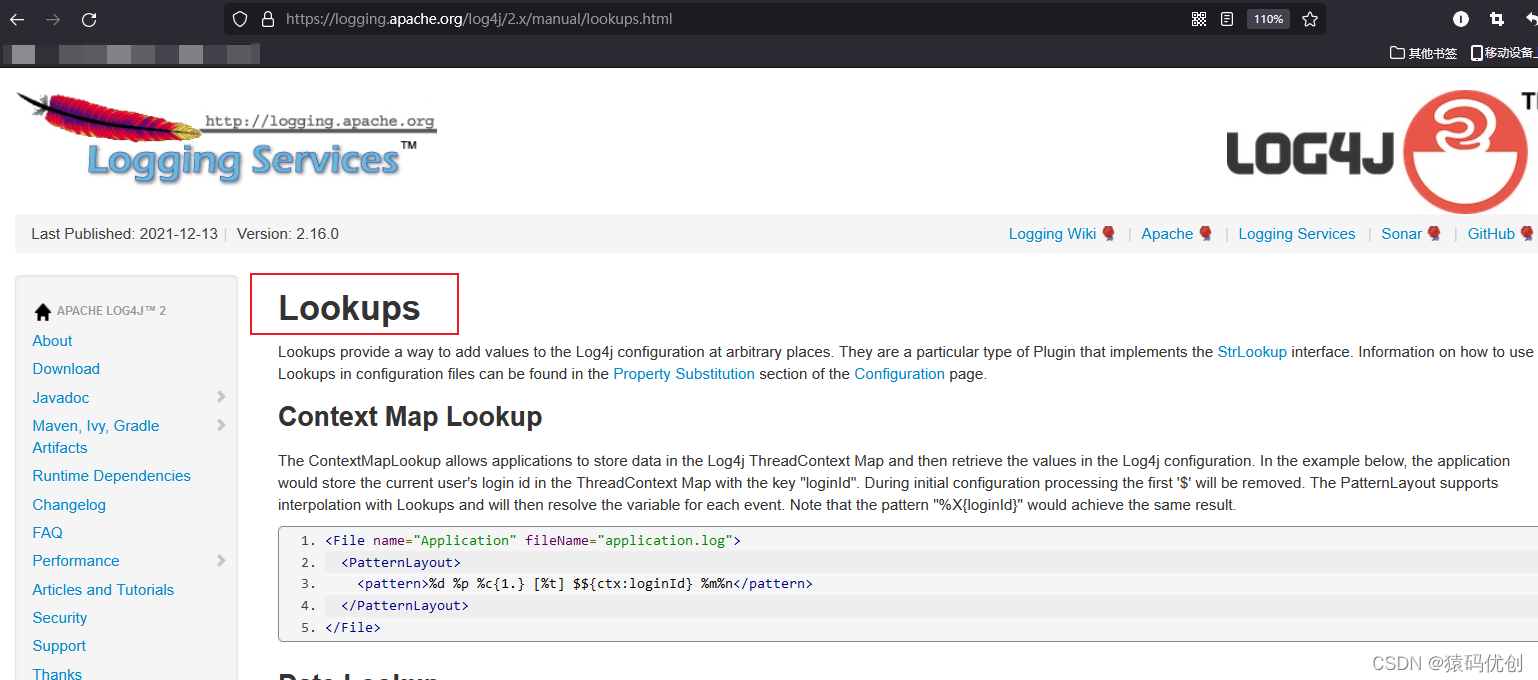This screenshot has width=1538, height=680.
Task: Click the GitHub link in the header bar
Action: tap(1491, 234)
